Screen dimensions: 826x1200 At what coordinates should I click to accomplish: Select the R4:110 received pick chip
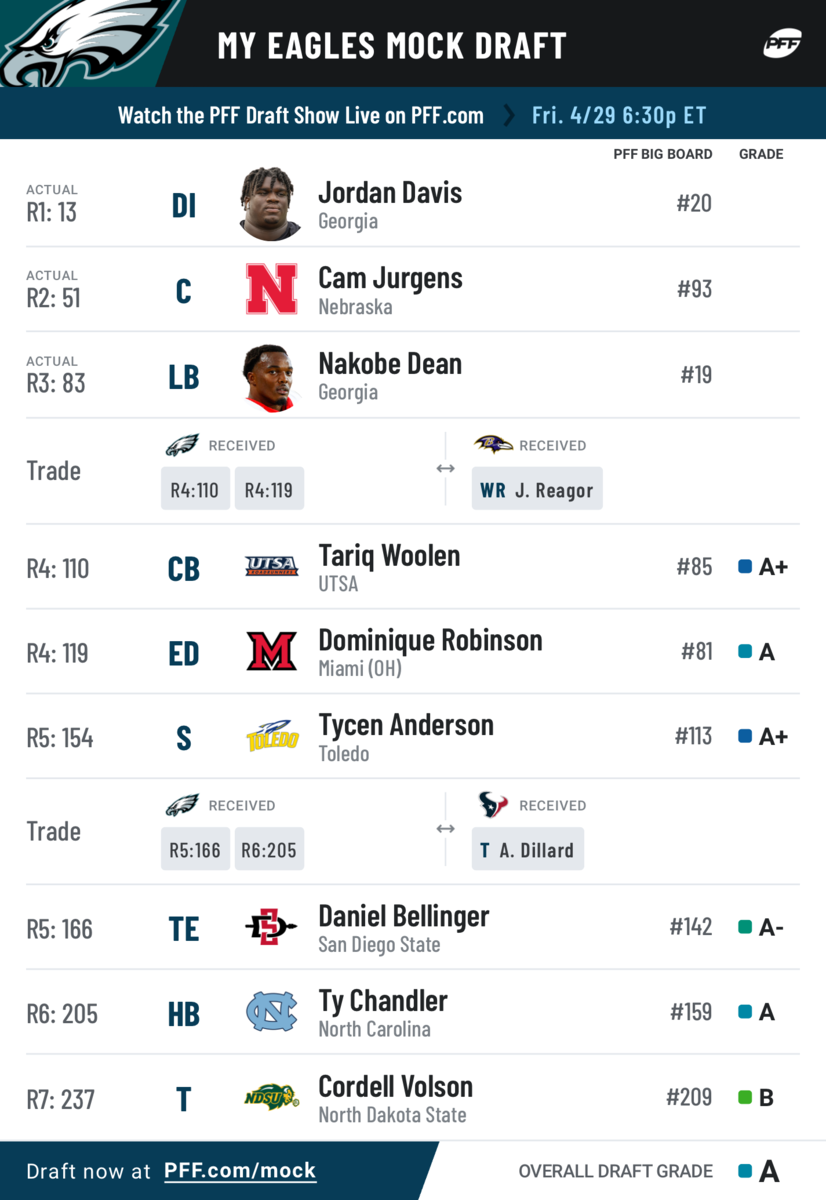point(196,489)
